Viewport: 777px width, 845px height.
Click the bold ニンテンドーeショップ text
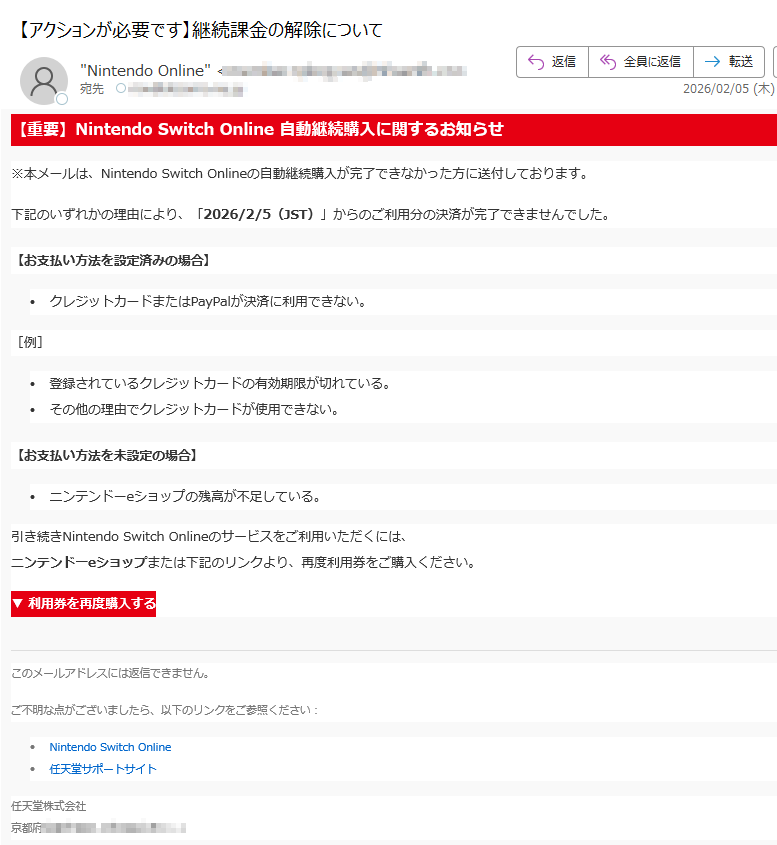coord(78,562)
